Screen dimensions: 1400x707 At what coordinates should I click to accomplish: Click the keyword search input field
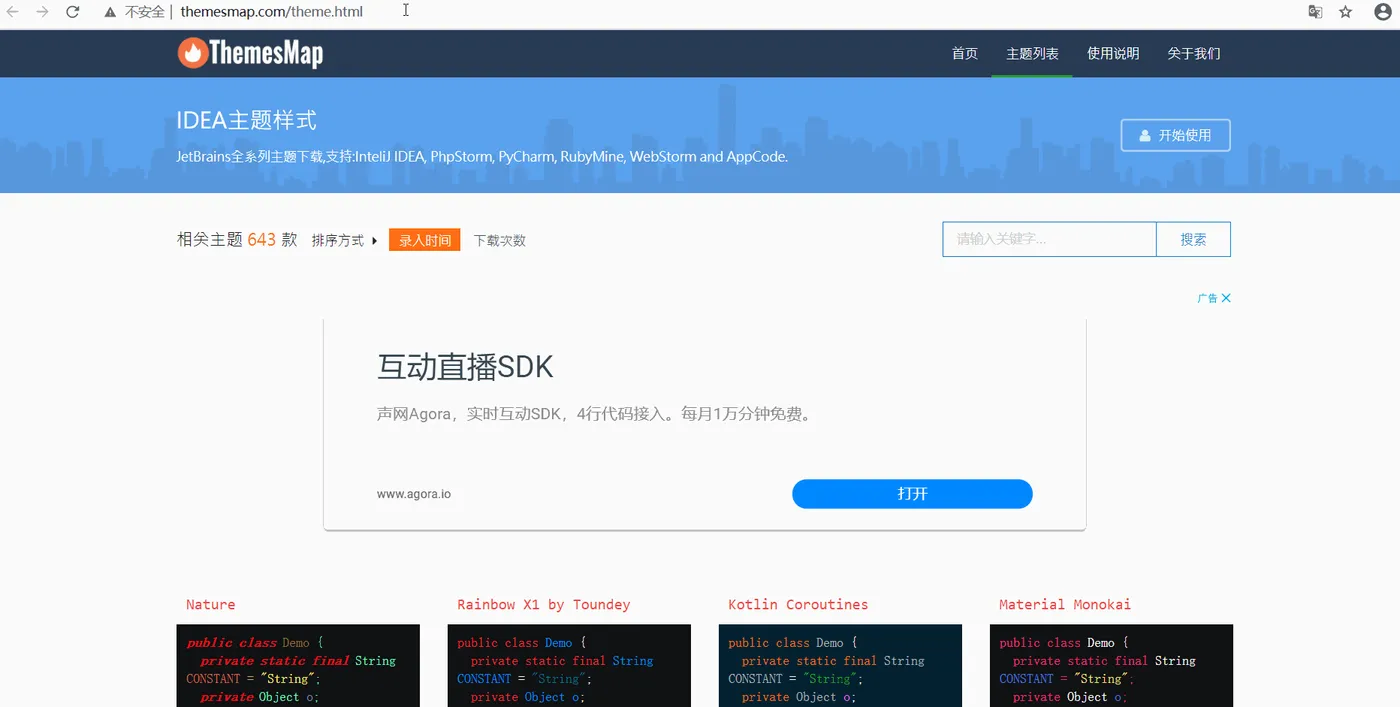pyautogui.click(x=1049, y=239)
